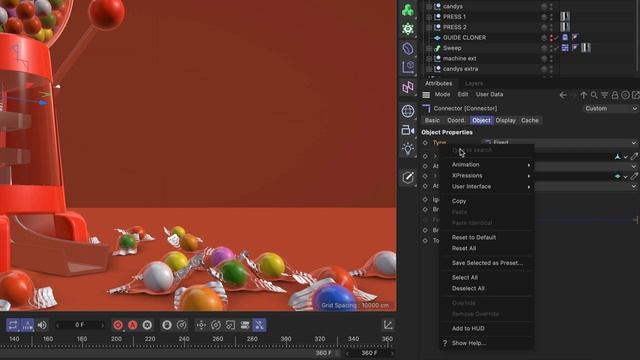Viewport: 640px width, 360px height.
Task: Select the camera tool icon
Action: [408, 130]
